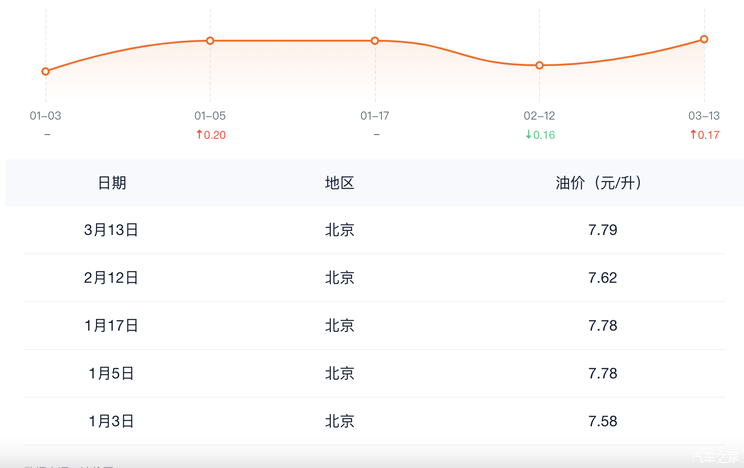Viewport: 744px width, 468px height.
Task: Select the 1月5日 date cell
Action: tap(112, 374)
